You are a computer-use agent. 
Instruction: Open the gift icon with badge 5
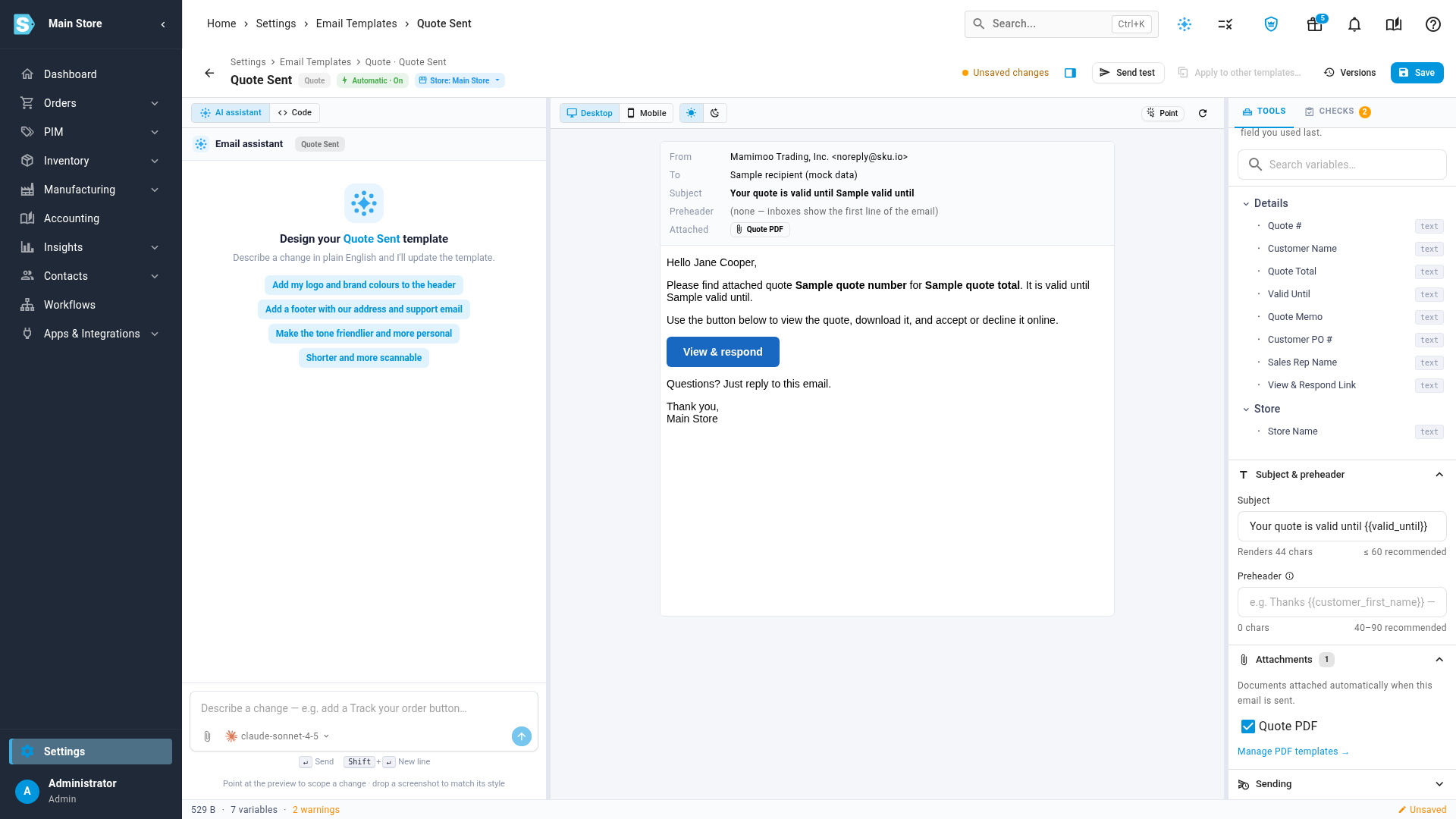[x=1315, y=24]
